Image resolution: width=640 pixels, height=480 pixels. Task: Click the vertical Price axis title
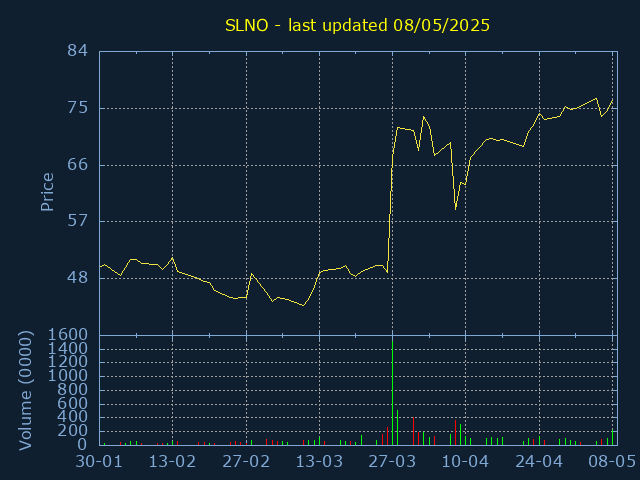pos(47,192)
